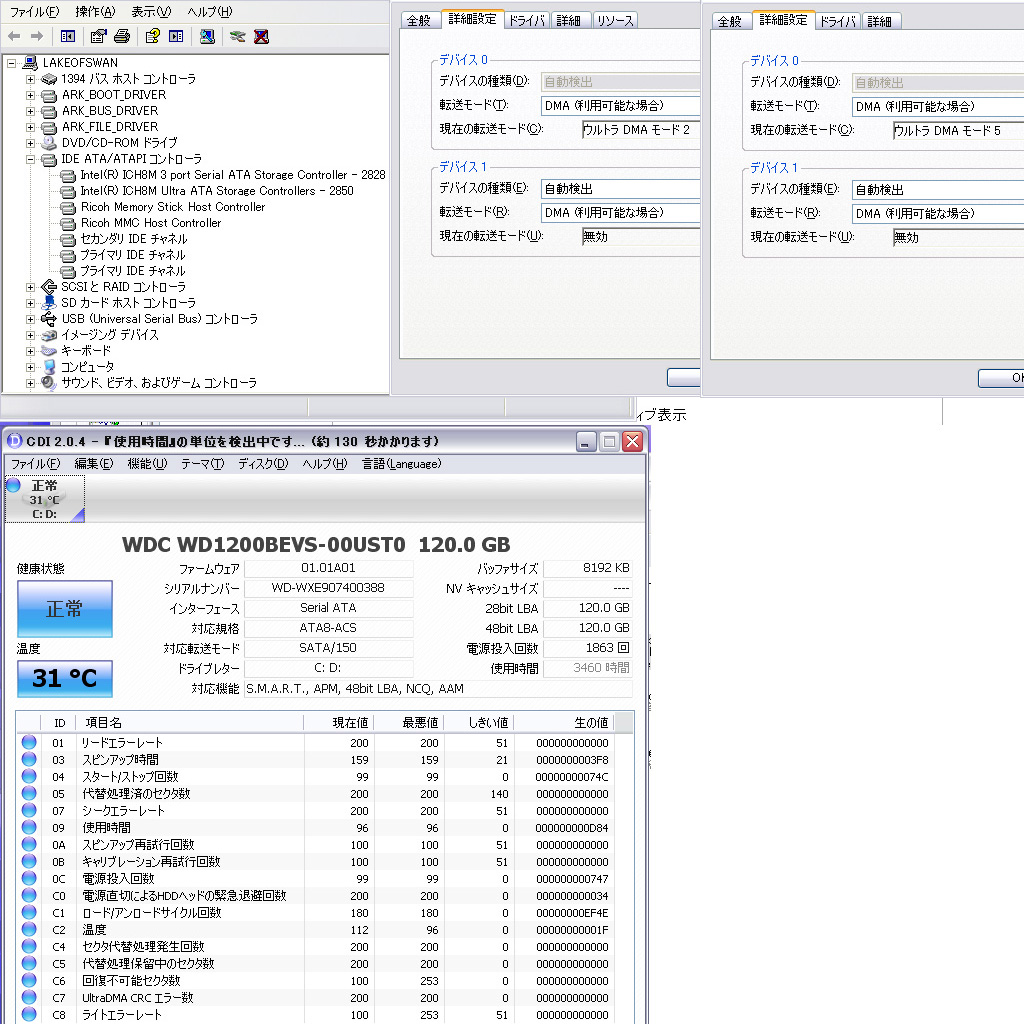Click the Print icon in the toolbar
The height and width of the screenshot is (1024, 1024).
click(122, 37)
